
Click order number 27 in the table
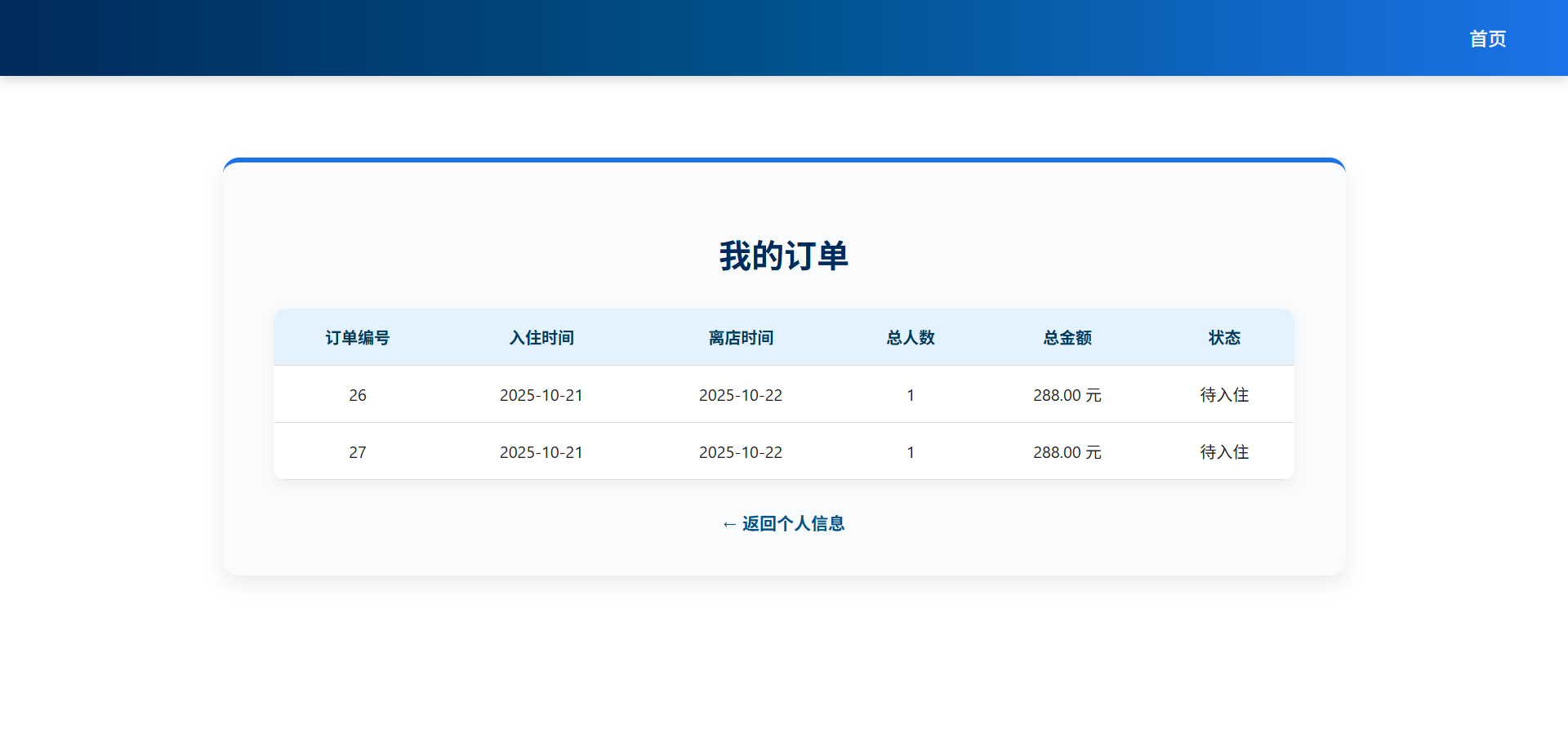[x=357, y=451]
